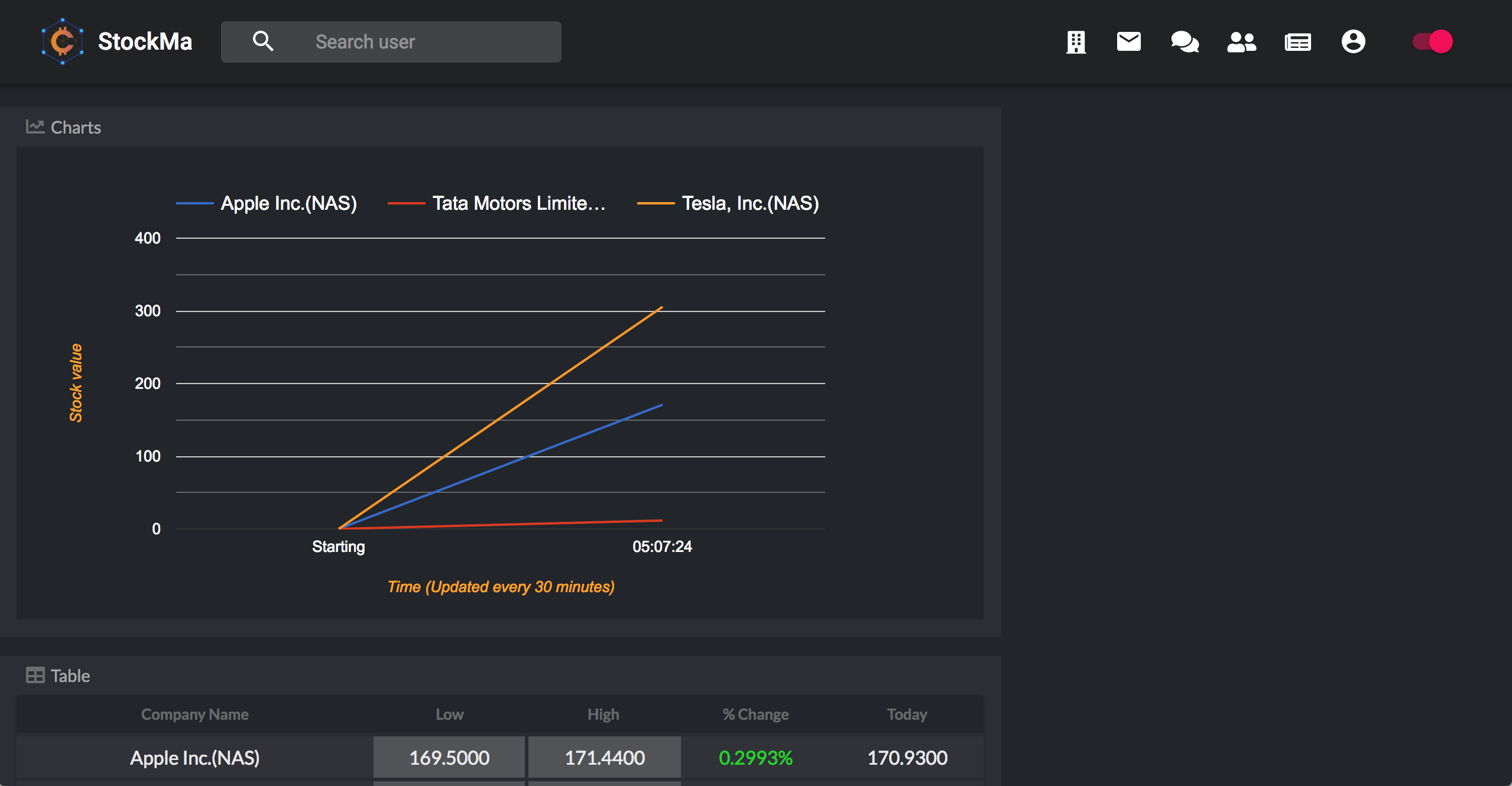Open the chat bubbles icon

coord(1185,42)
